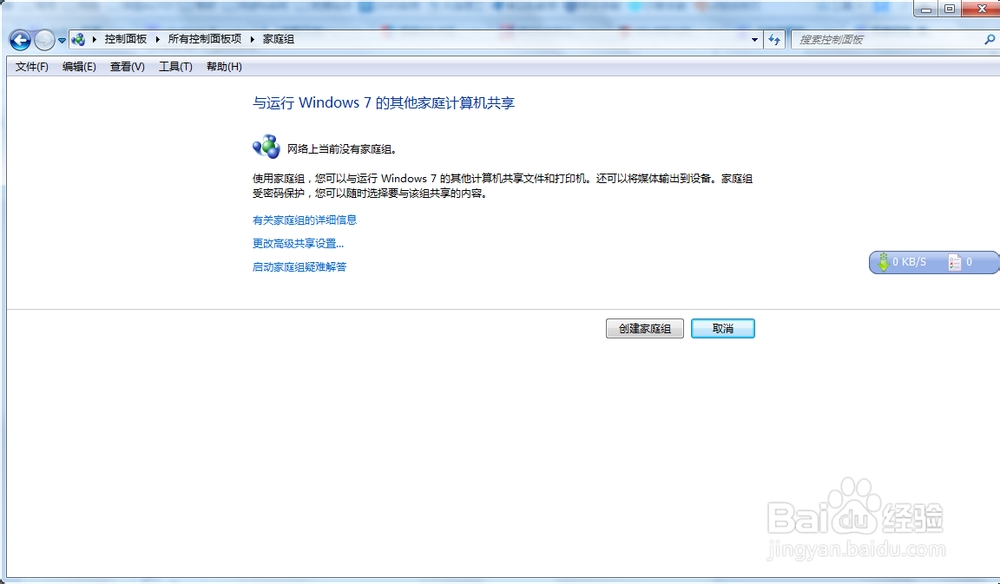Open the 查看 menu
The width and height of the screenshot is (1000, 584).
(126, 67)
